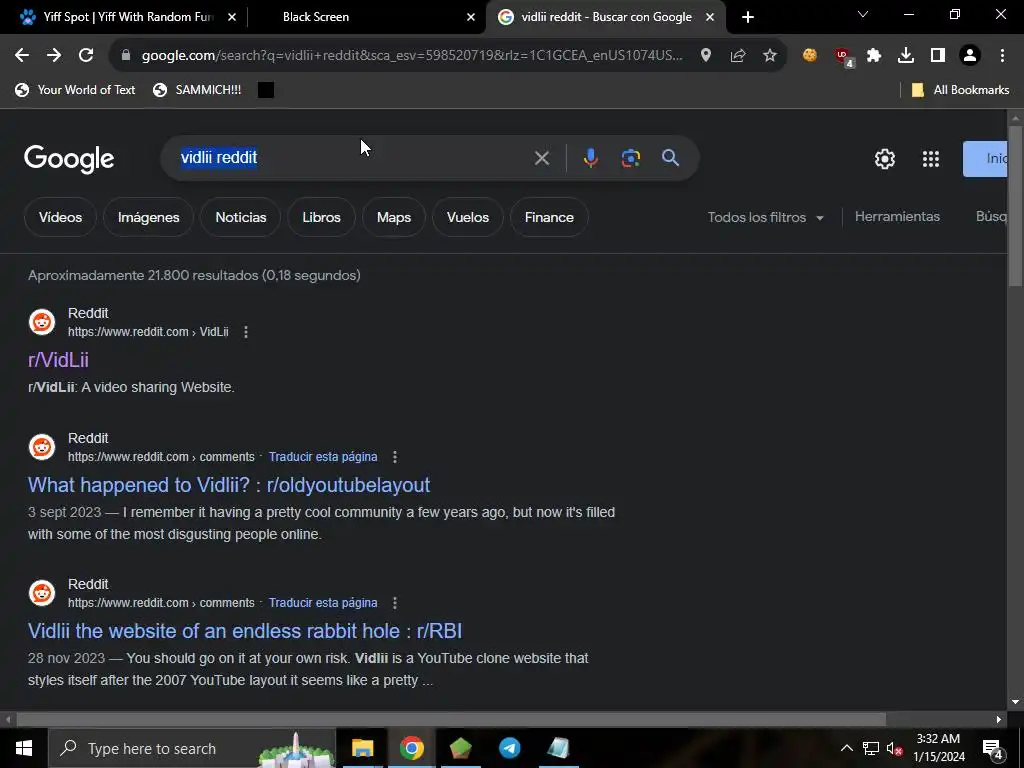
Task: Open the taskbar clock showing 3:32 AM
Action: 938,748
